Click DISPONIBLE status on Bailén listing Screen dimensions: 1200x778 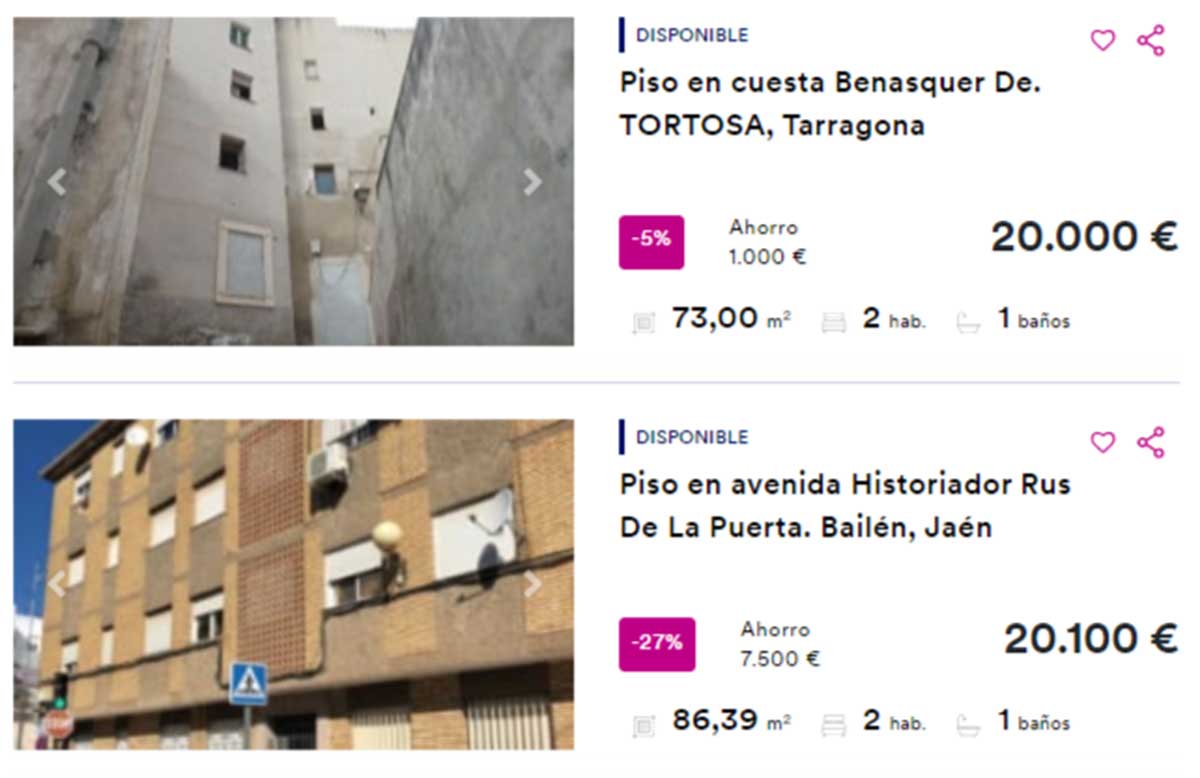tap(692, 437)
